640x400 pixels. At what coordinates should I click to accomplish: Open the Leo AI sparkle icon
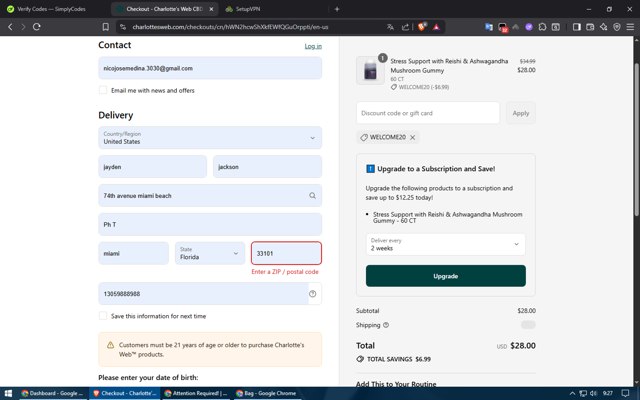pos(604,27)
